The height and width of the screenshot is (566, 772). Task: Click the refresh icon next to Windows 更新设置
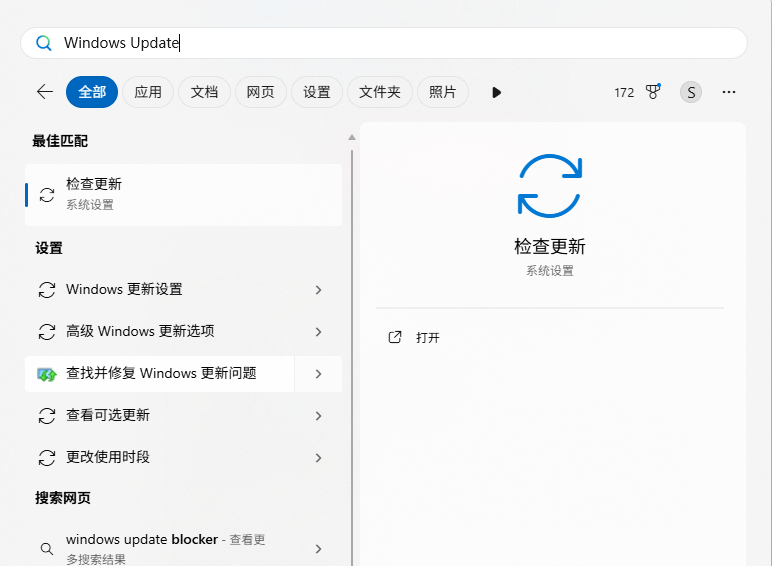(x=47, y=290)
